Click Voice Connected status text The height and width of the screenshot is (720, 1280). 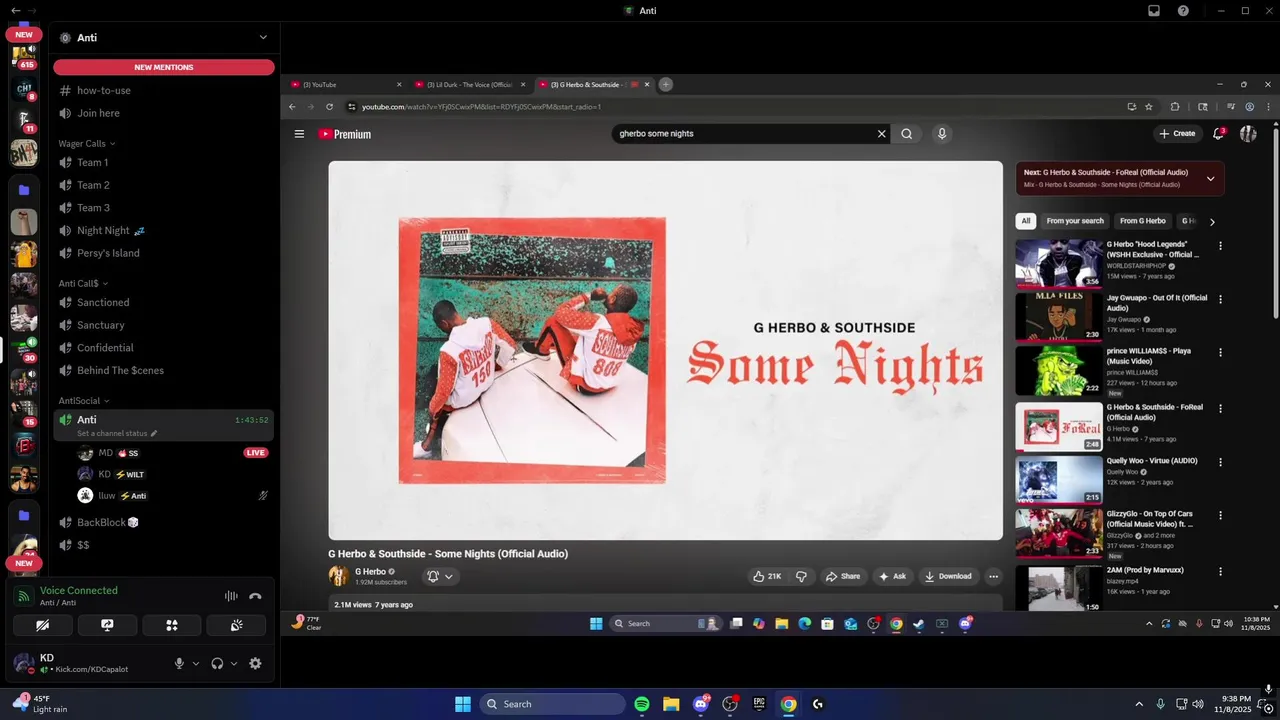[79, 590]
